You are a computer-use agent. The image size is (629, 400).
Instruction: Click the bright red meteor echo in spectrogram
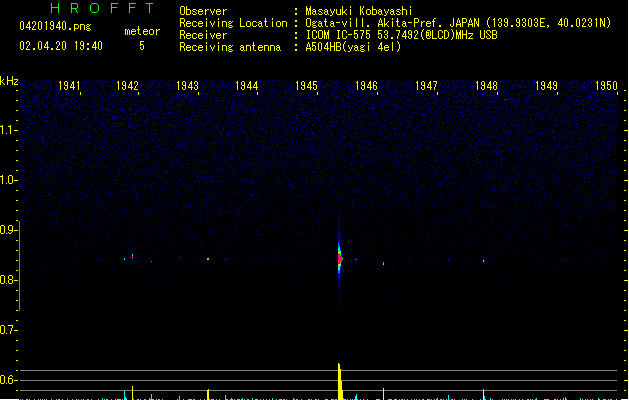[x=339, y=258]
